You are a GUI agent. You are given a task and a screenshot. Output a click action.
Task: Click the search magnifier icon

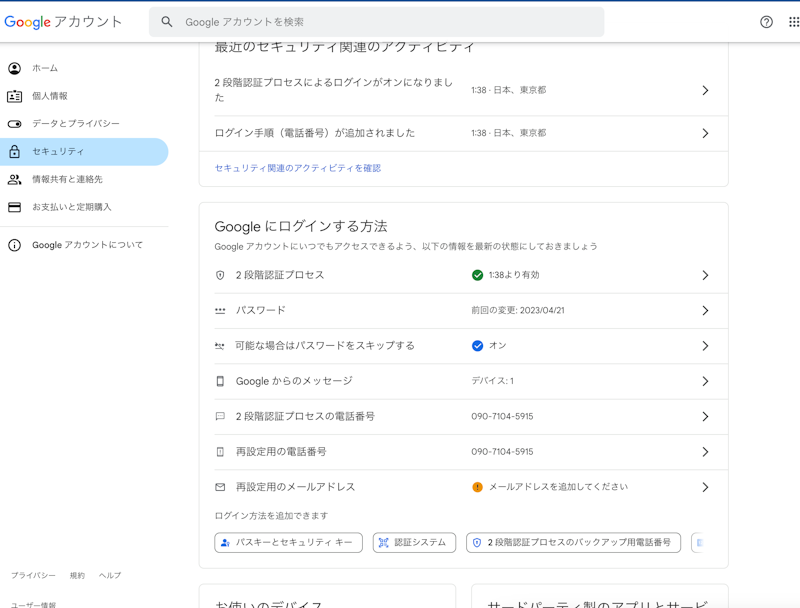pyautogui.click(x=167, y=22)
